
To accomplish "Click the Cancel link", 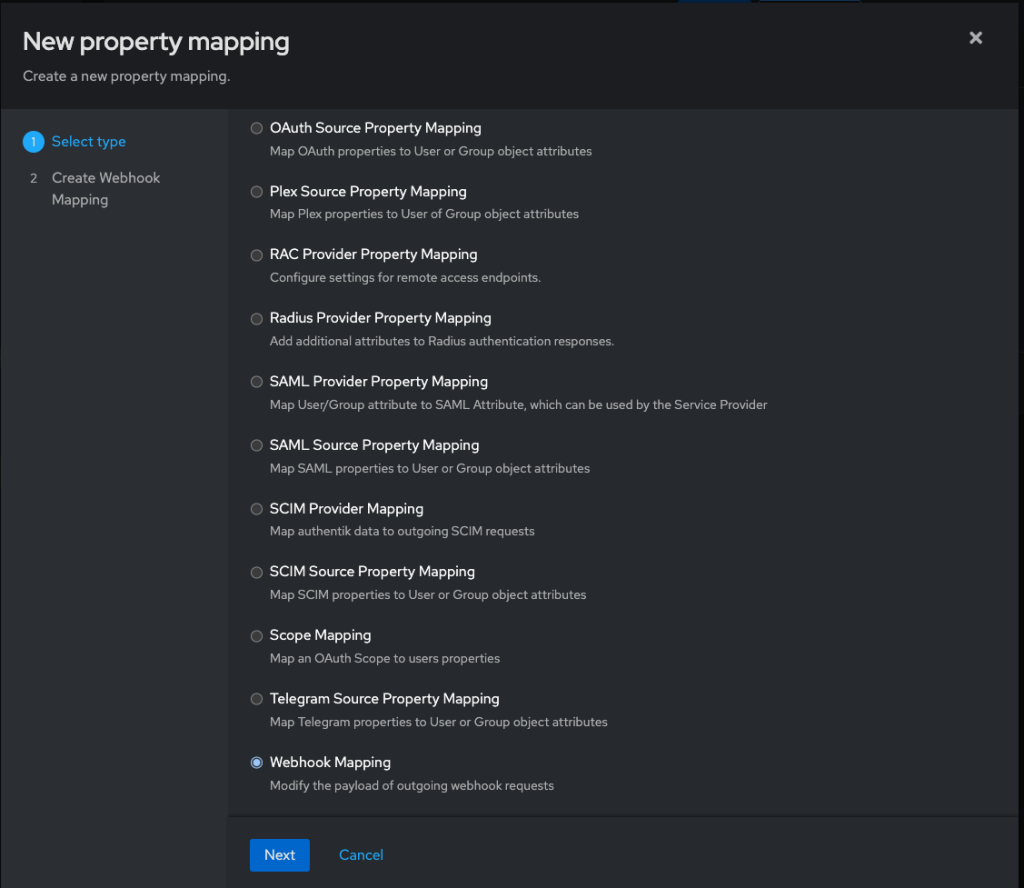I will click(x=361, y=855).
